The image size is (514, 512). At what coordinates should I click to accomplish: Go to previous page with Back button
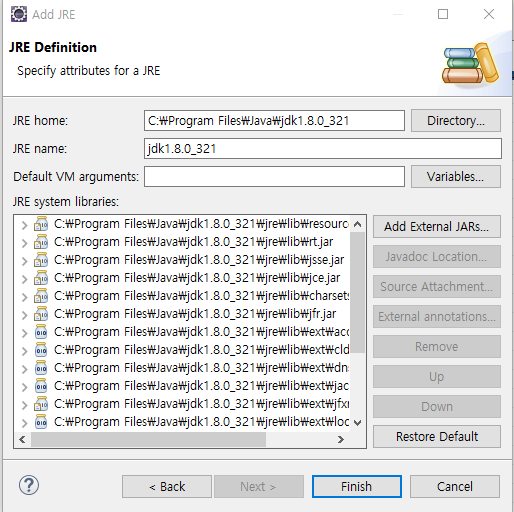(167, 487)
